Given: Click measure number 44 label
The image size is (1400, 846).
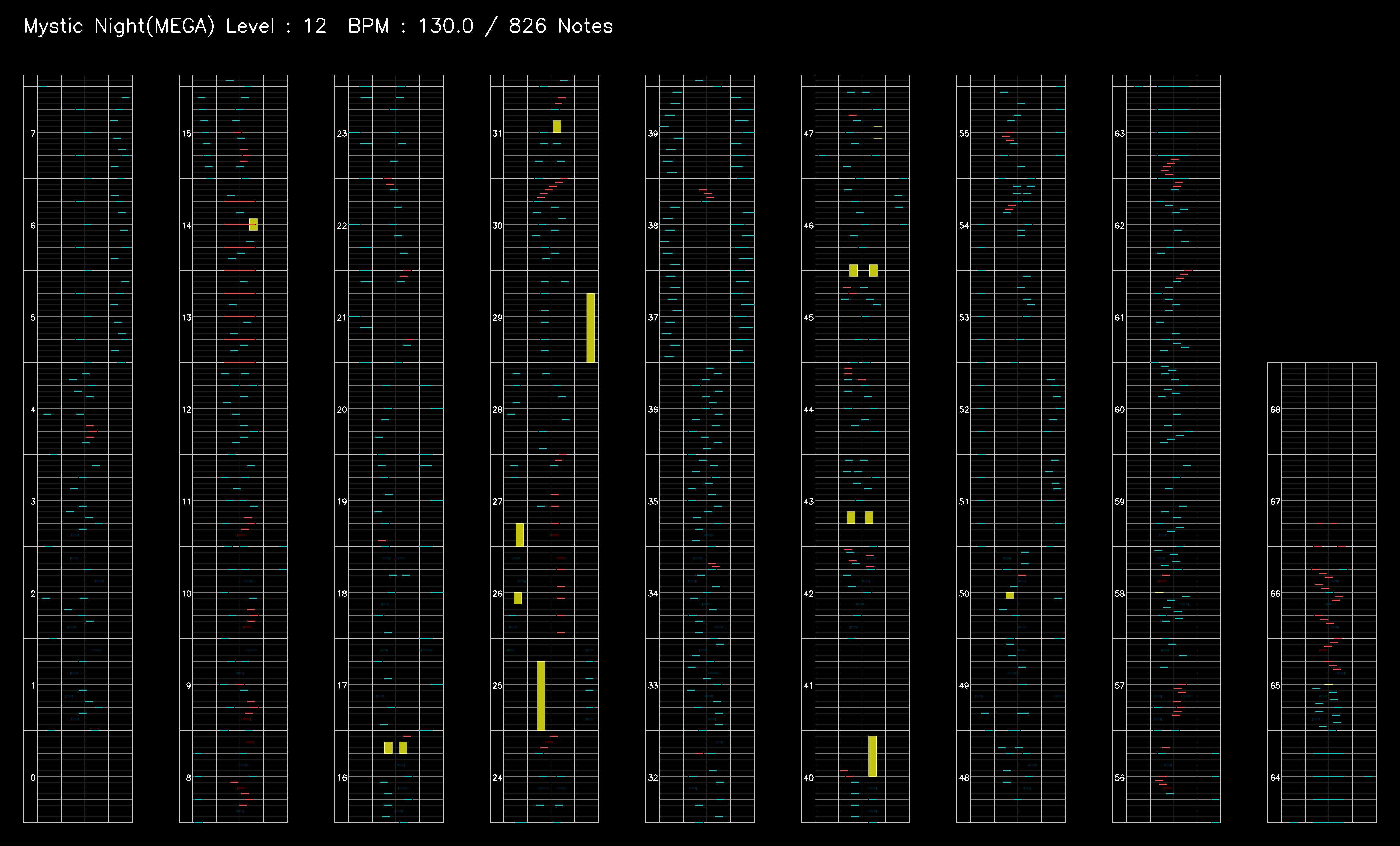Looking at the screenshot, I should click(808, 409).
